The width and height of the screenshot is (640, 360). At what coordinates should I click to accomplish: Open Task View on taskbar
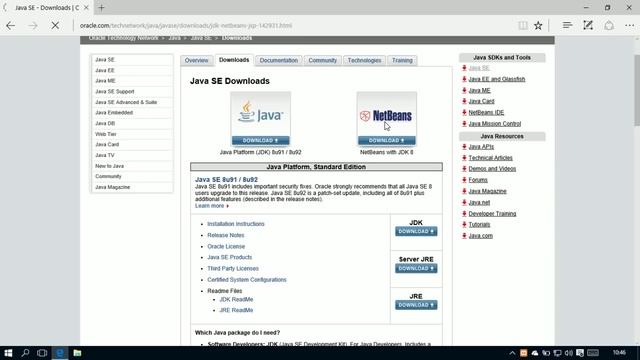coord(42,353)
